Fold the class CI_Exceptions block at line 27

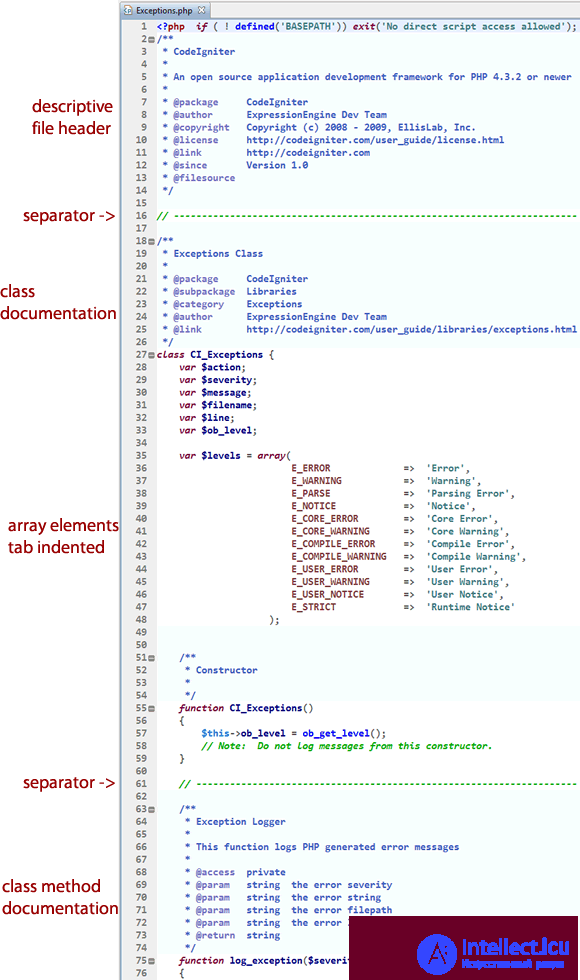[x=152, y=355]
